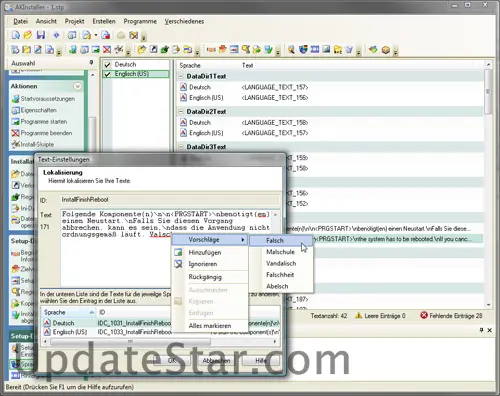Click the blue film strip toolbar icon
The width and height of the screenshot is (500, 396).
point(315,50)
